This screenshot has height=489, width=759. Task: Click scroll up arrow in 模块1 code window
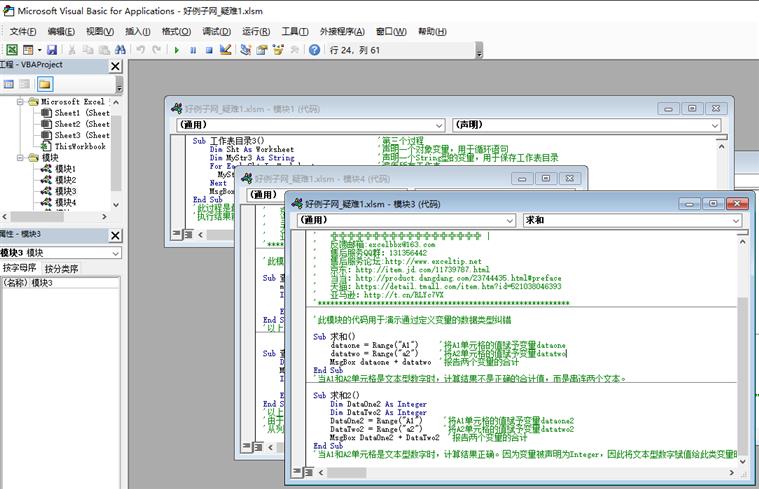(x=721, y=146)
